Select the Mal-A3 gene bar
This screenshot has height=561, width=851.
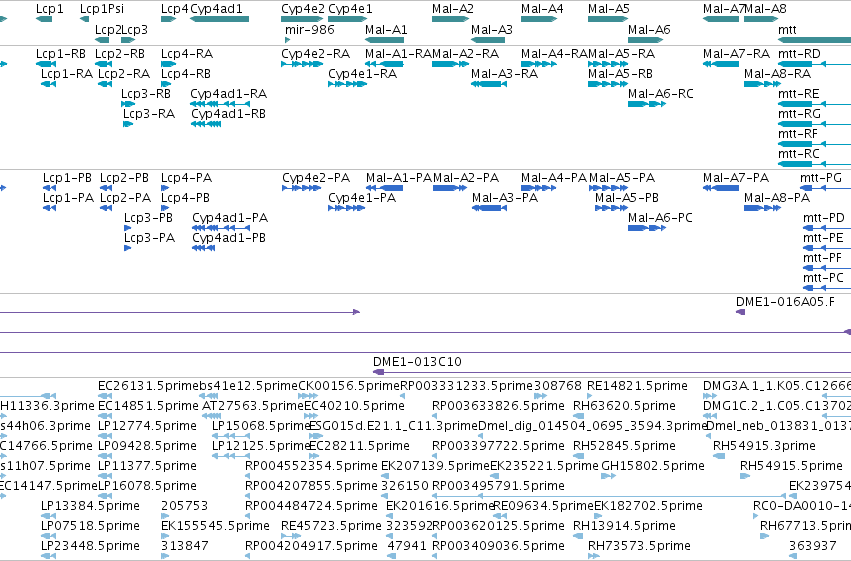click(488, 40)
